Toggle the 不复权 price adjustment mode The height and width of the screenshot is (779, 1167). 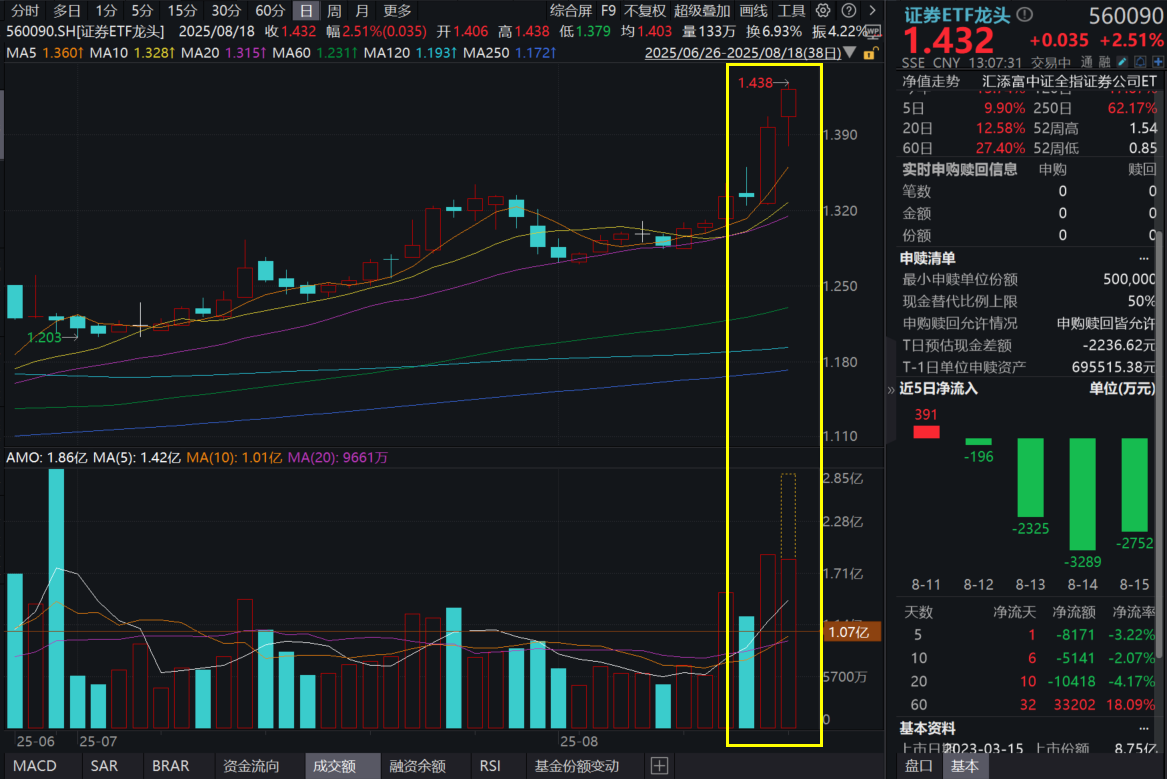click(x=644, y=11)
